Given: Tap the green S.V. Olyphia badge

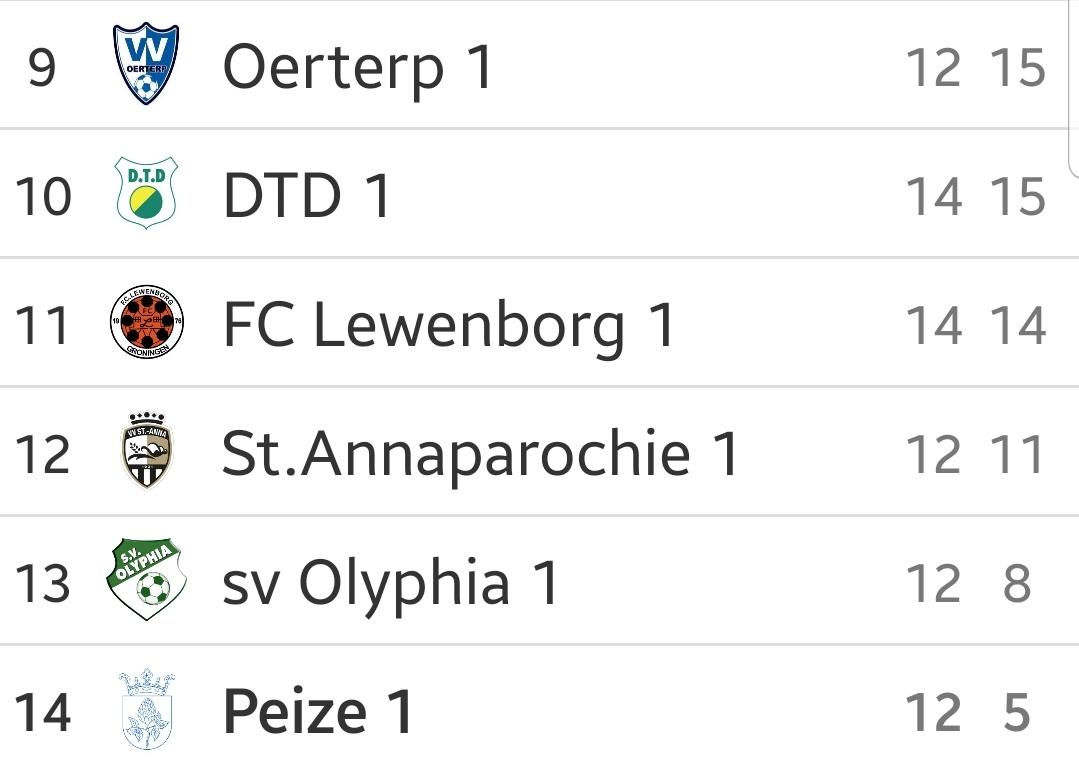Looking at the screenshot, I should [x=147, y=579].
